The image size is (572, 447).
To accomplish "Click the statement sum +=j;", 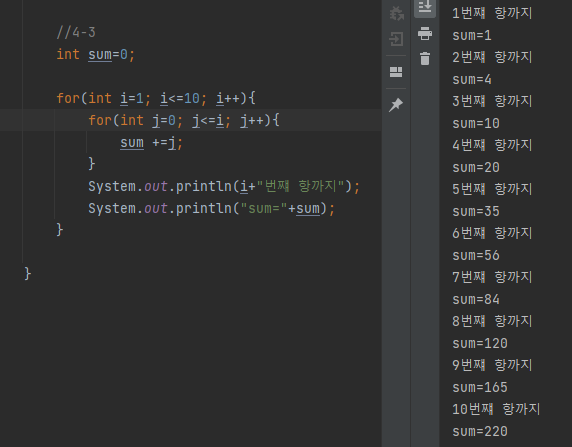I will click(151, 143).
